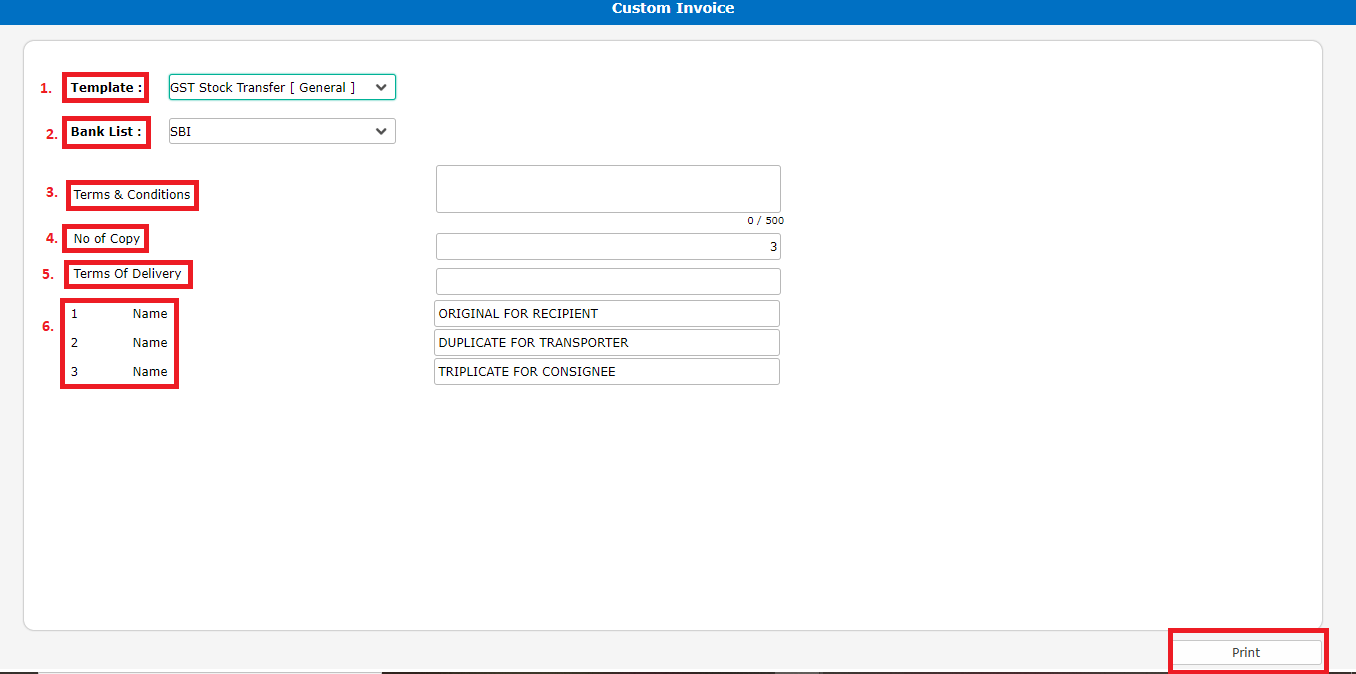Screen dimensions: 1356x674
Task: Select the DUPLICATE FOR TRANSPORTER name field
Action: (x=606, y=343)
